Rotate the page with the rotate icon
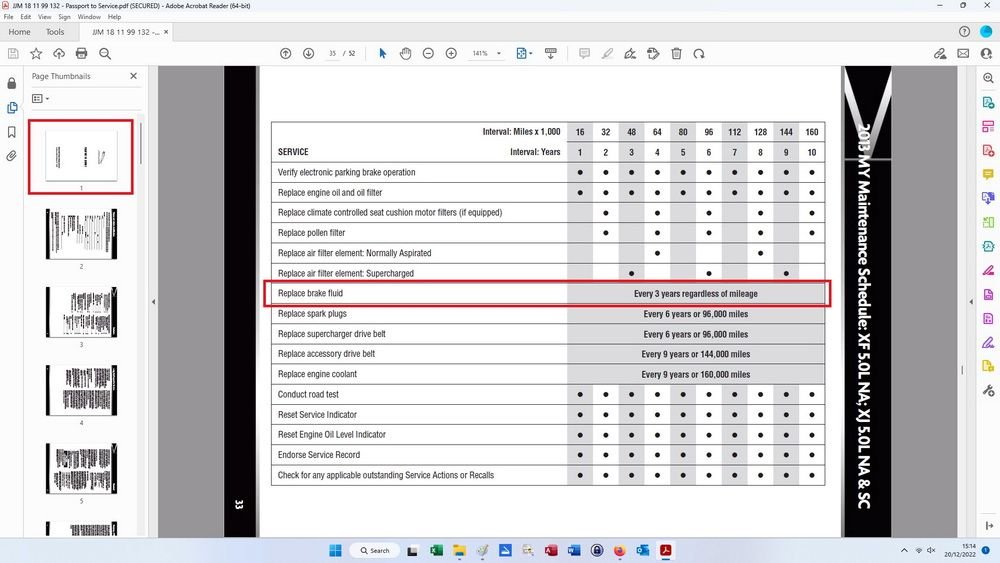 point(699,53)
